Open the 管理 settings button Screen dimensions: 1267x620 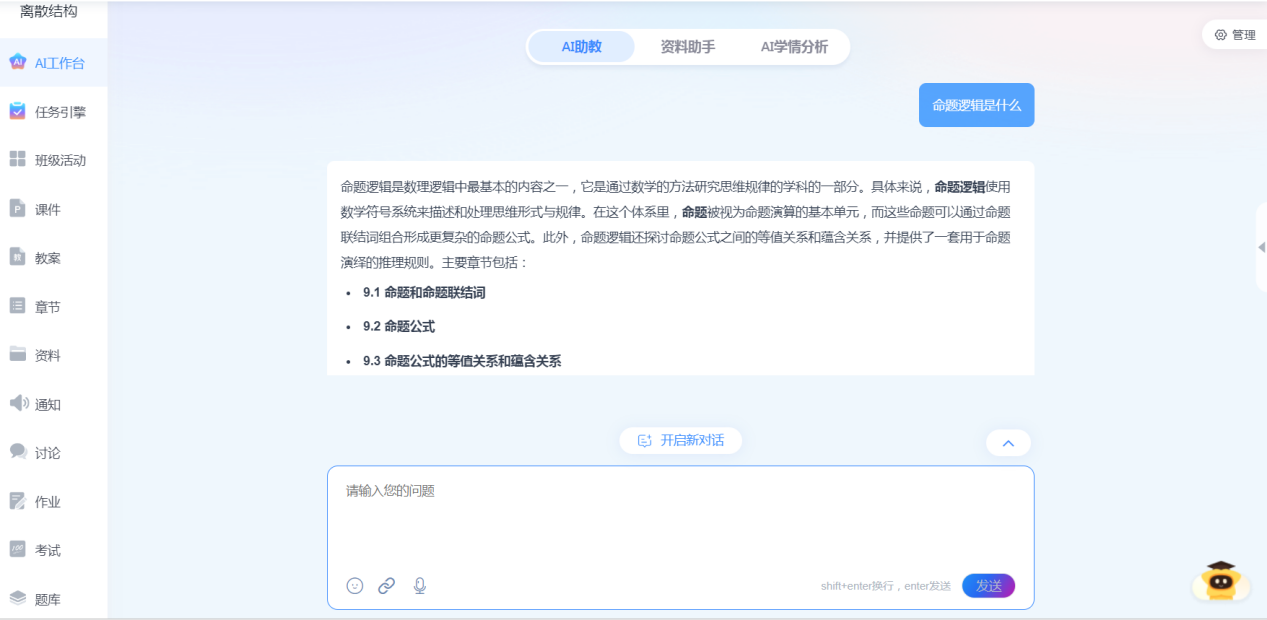pos(1234,35)
